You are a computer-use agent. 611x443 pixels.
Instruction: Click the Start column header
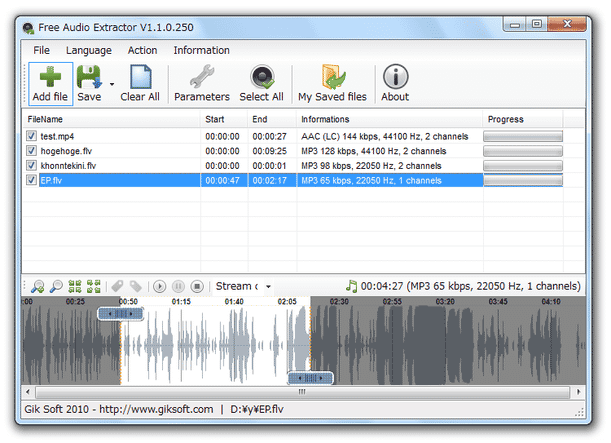click(x=224, y=119)
